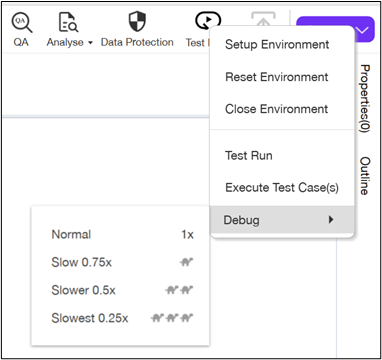Viewport: 382px width, 360px height.
Task: Select Close Environment menu entry
Action: tap(277, 109)
